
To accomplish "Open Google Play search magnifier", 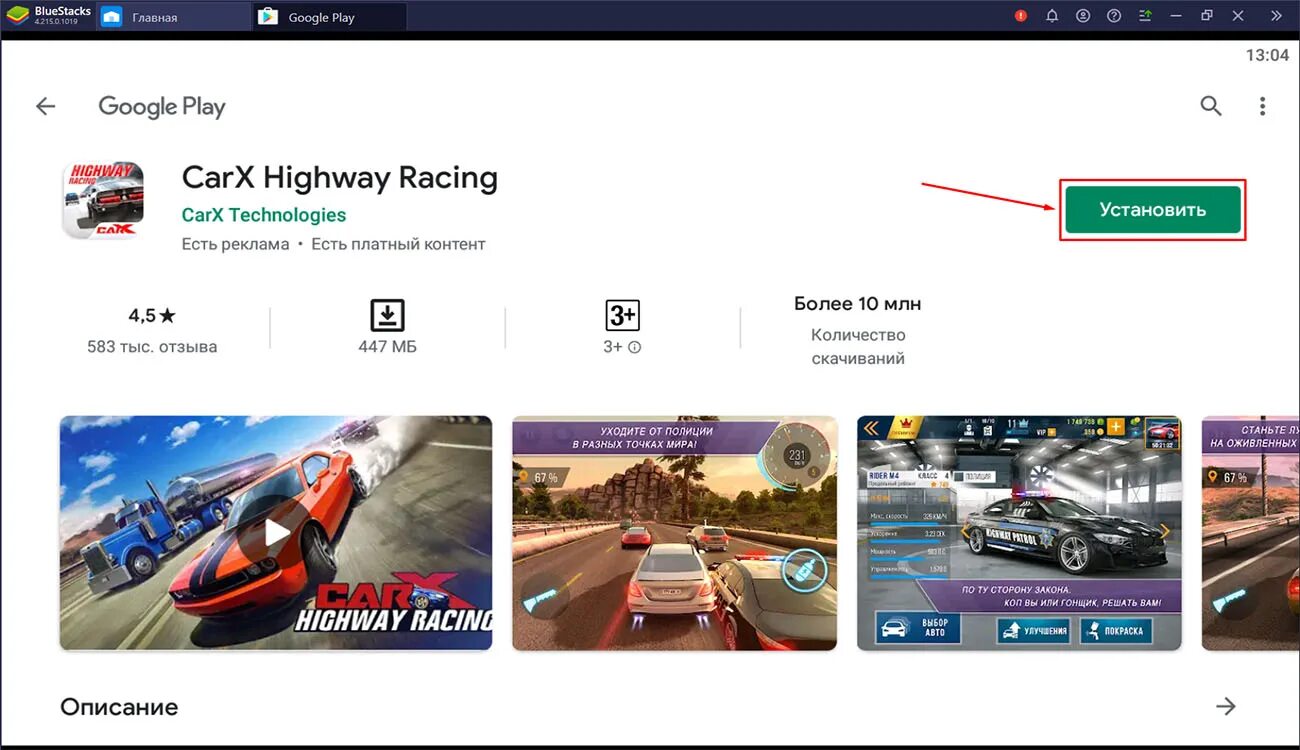I will pos(1211,106).
